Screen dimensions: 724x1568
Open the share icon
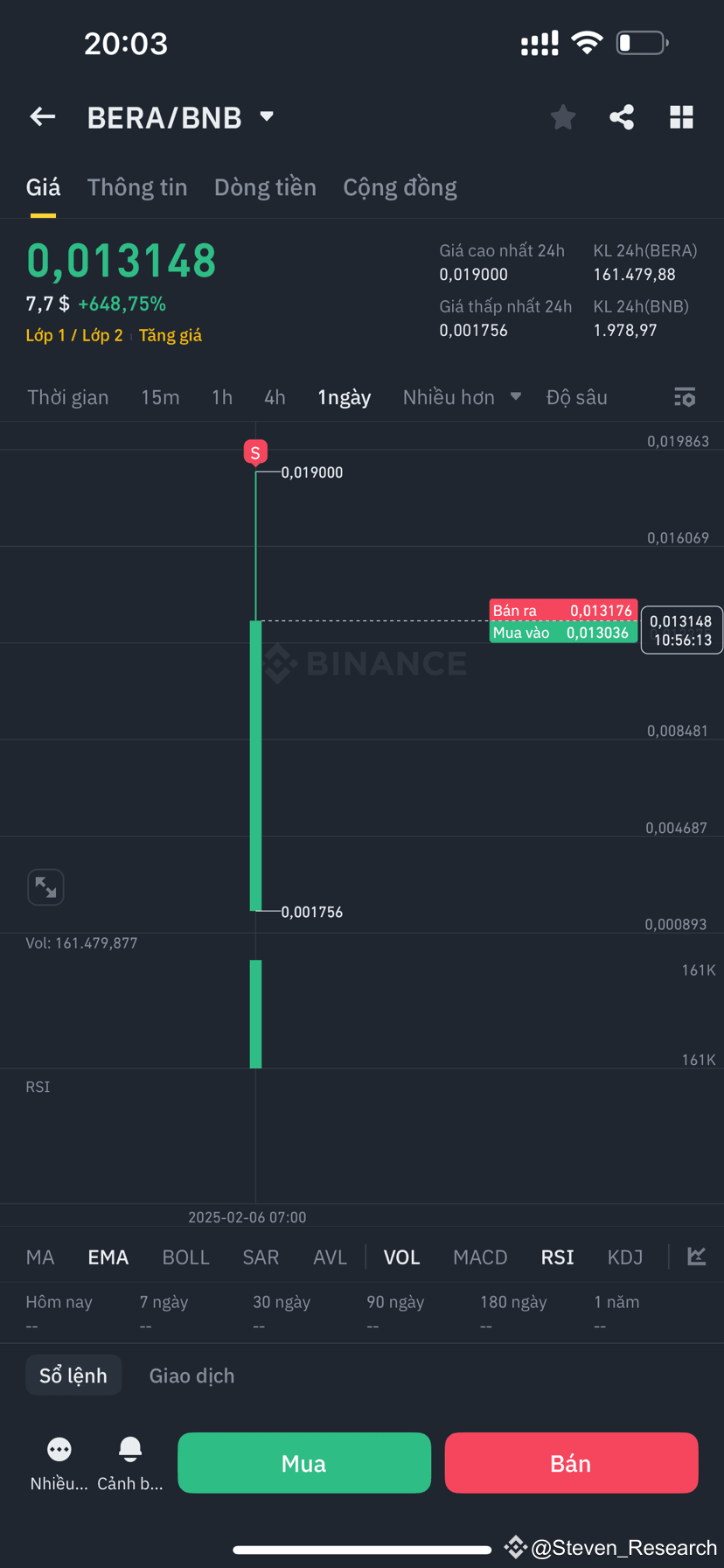coord(622,116)
